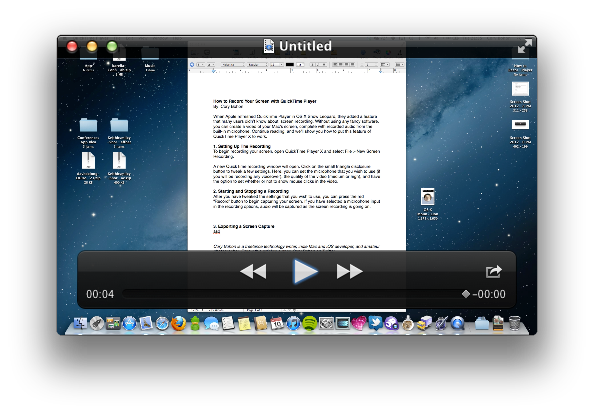Enter full screen with arrows icon
594x414 pixels.
[525, 47]
